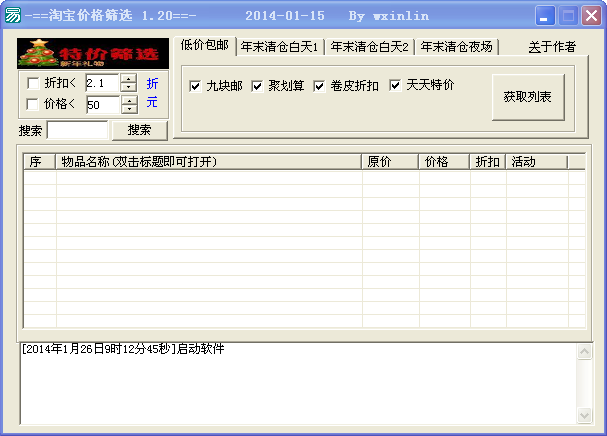This screenshot has width=607, height=436.
Task: Click the 特价筛选 Christmas banner image
Action: (93, 53)
